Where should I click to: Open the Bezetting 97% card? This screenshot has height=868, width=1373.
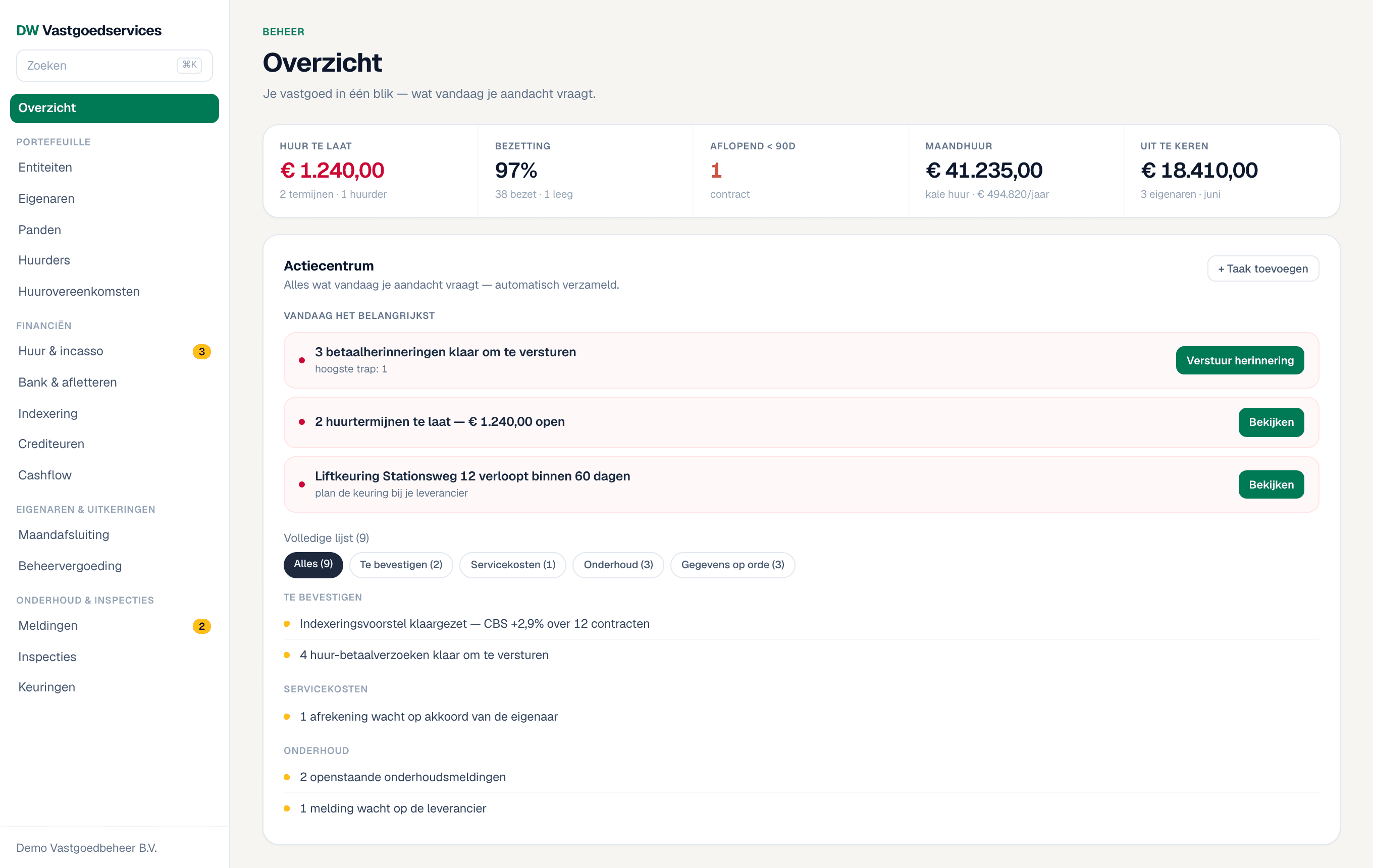pyautogui.click(x=586, y=171)
